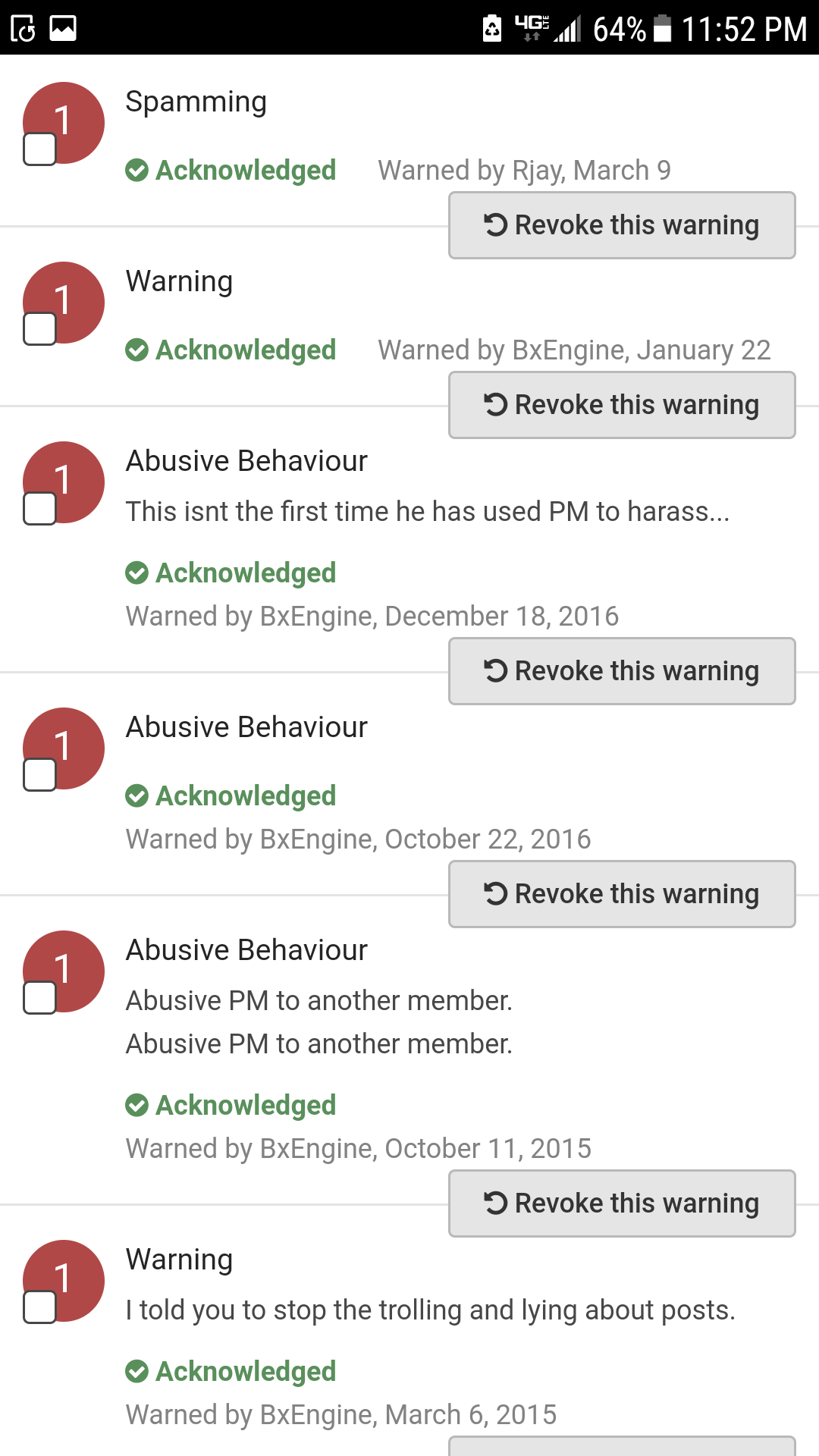Open the truncated harassment note text
Image resolution: width=819 pixels, height=1456 pixels.
tap(428, 512)
